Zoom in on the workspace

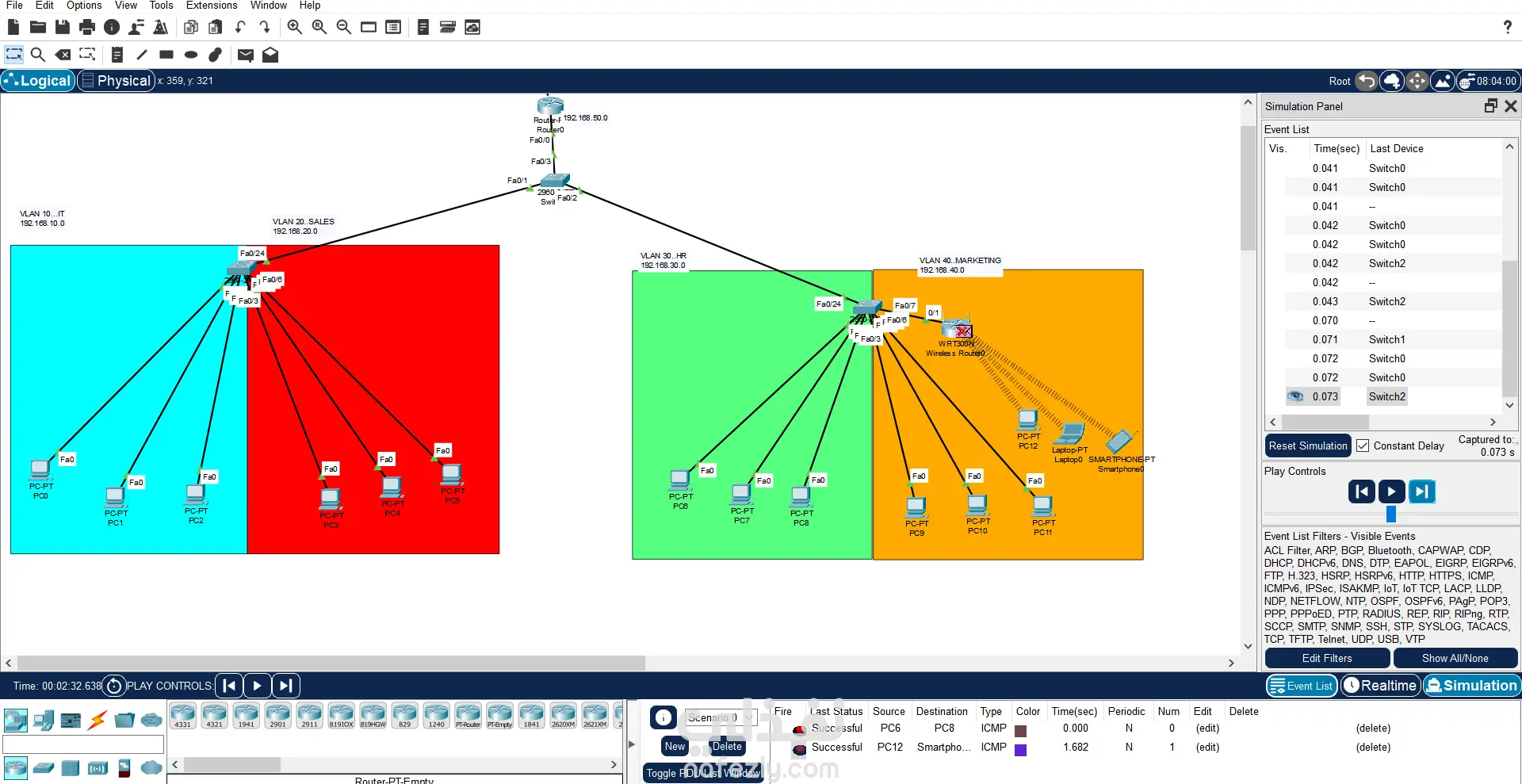point(295,27)
